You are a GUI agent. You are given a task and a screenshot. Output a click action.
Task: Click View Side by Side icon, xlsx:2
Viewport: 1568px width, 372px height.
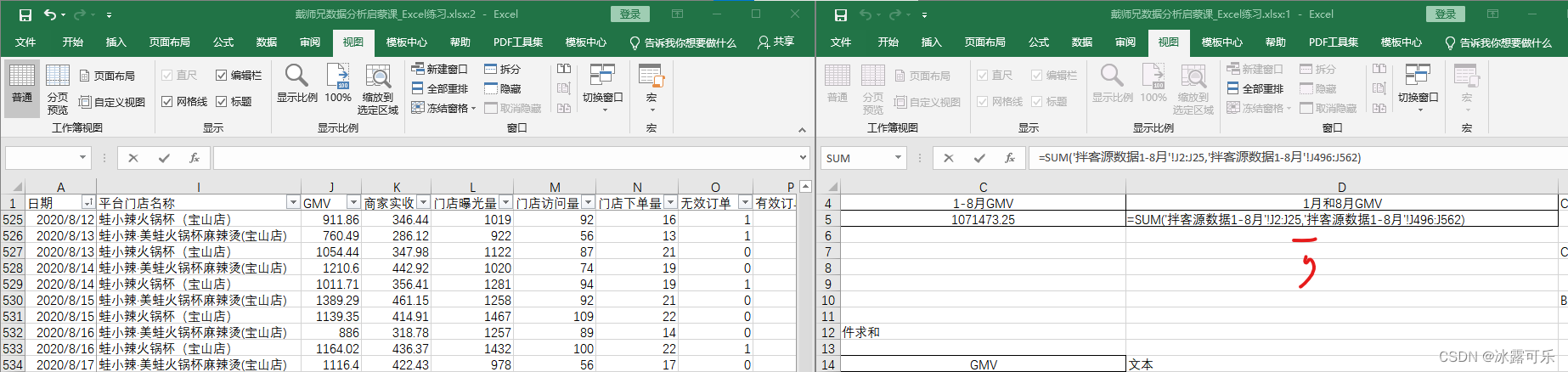point(564,69)
